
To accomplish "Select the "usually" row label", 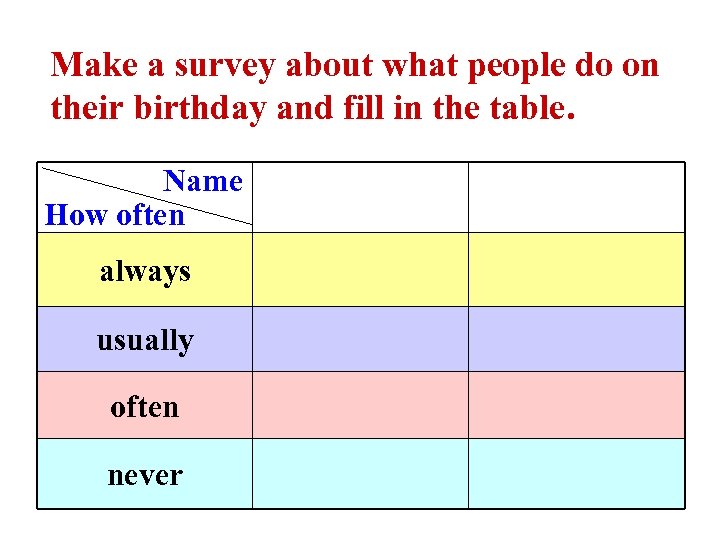I will pos(145,340).
